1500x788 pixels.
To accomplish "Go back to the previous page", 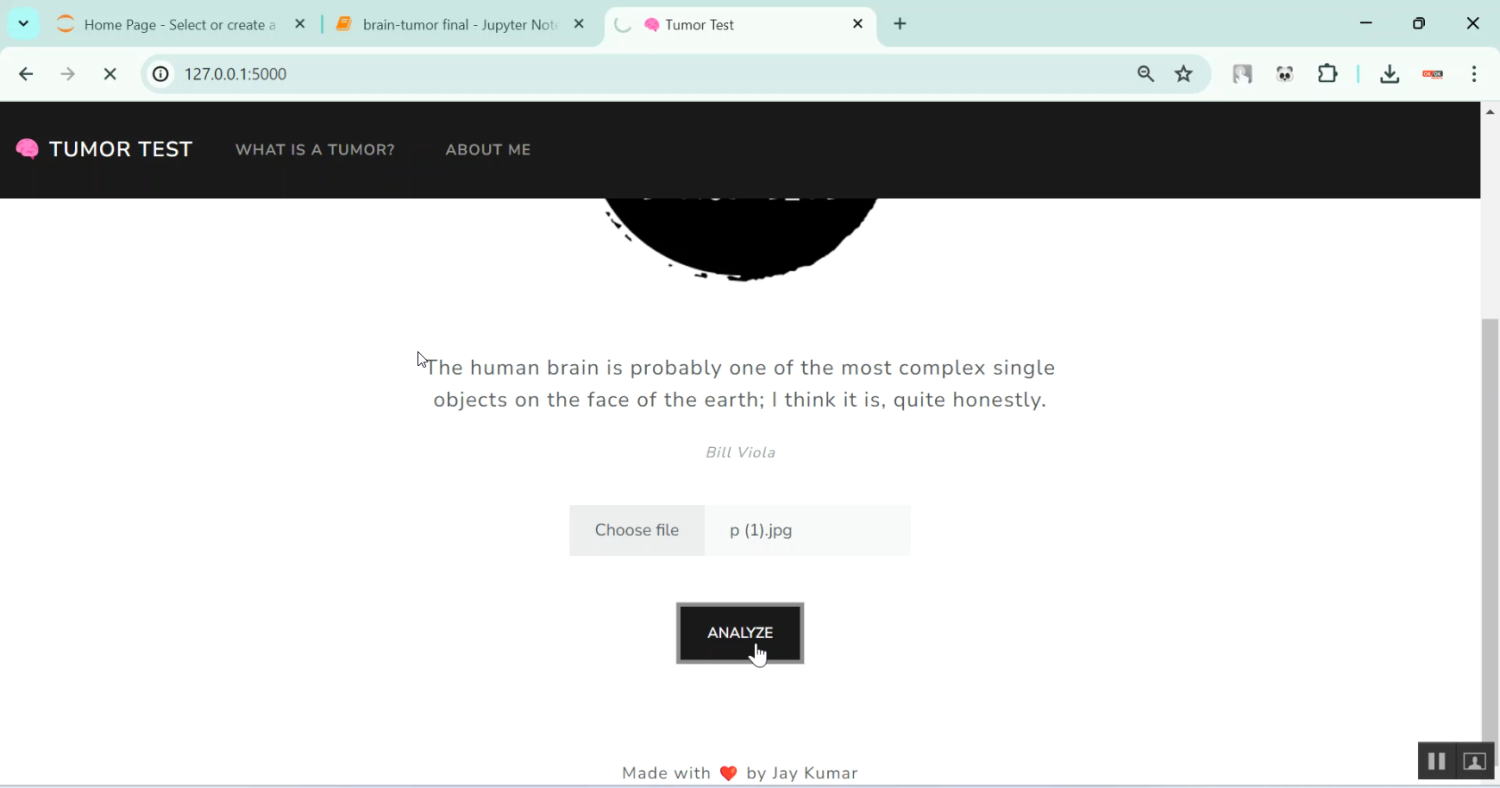I will click(26, 74).
